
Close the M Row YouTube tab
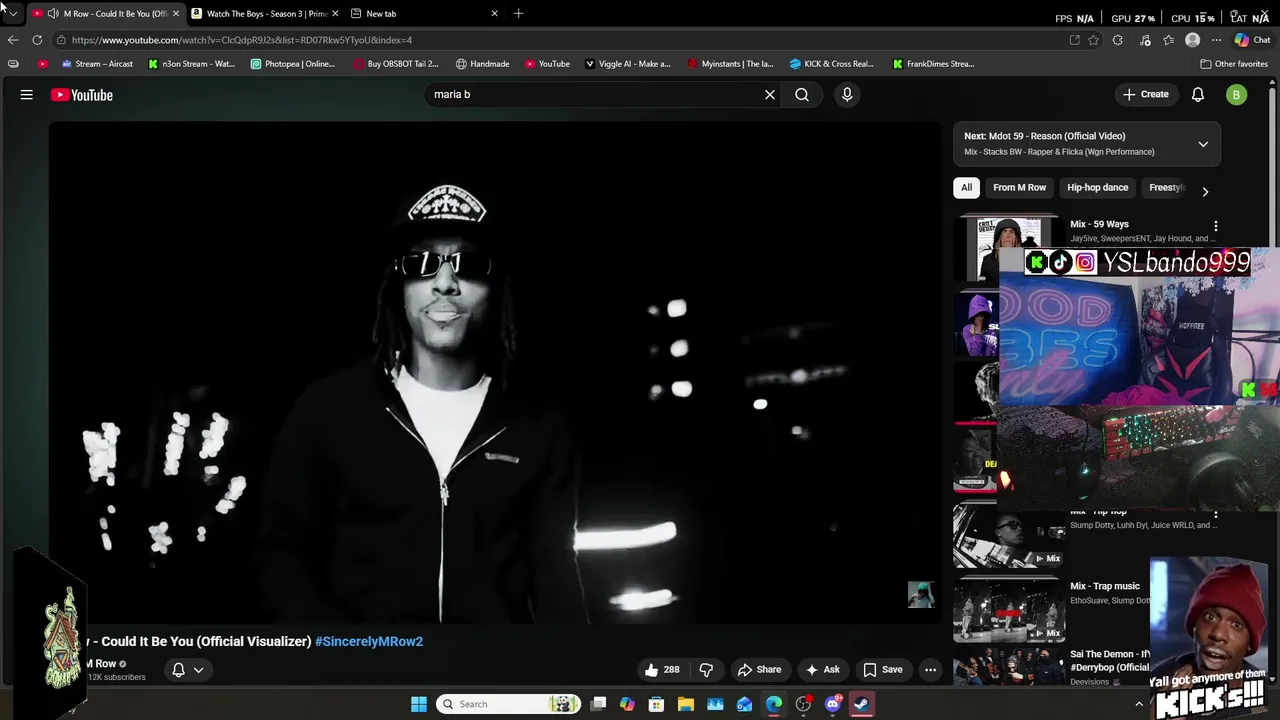point(176,13)
